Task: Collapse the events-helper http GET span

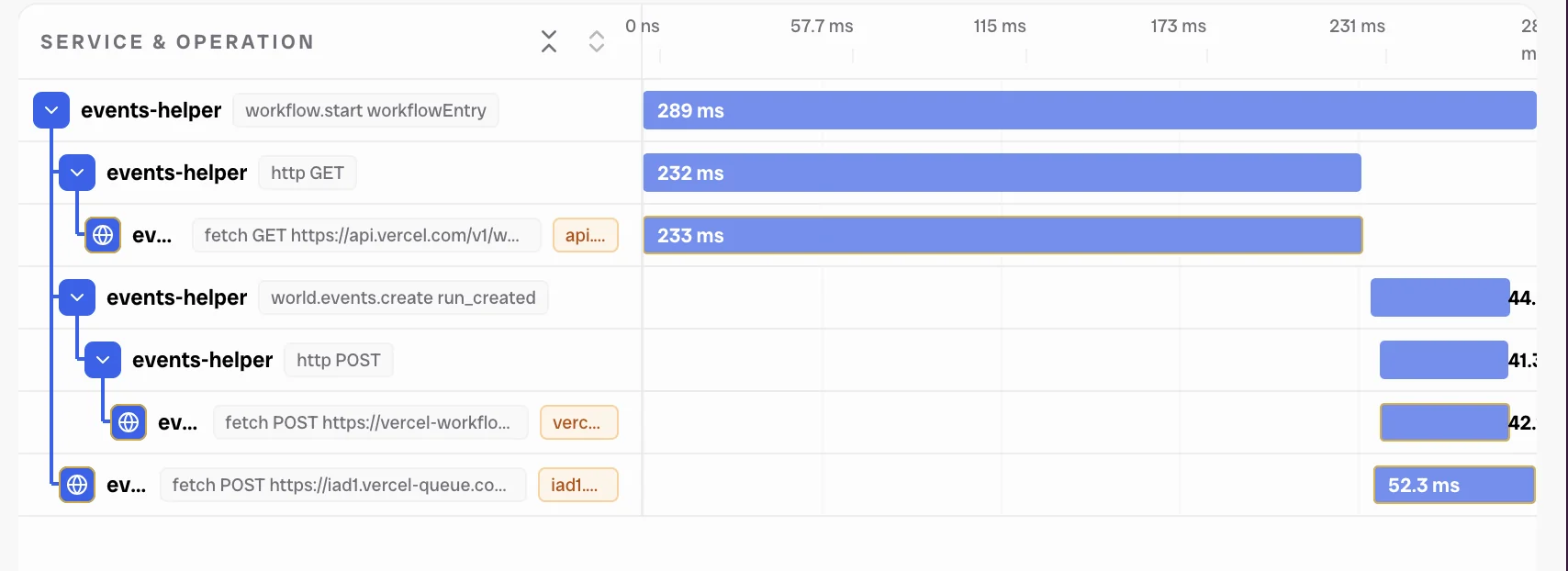Action: click(x=77, y=173)
